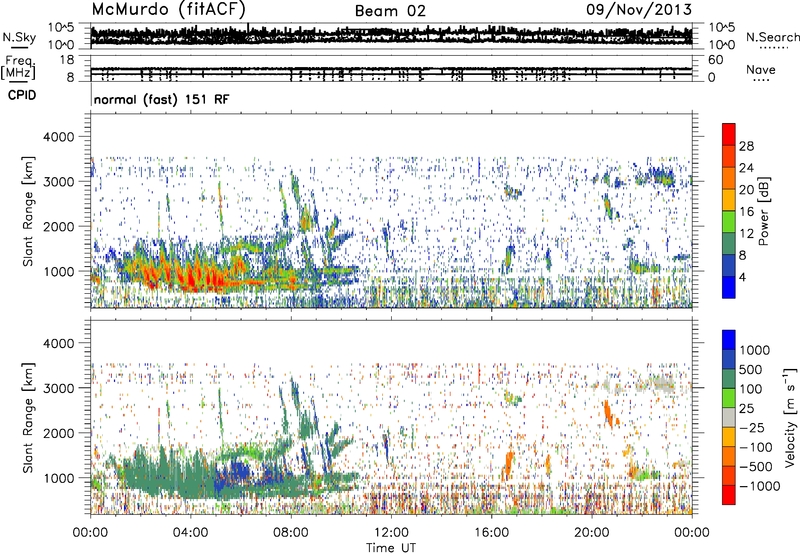Select the Beam 02 heading
Image resolution: width=800 pixels, height=554 pixels.
tap(390, 11)
